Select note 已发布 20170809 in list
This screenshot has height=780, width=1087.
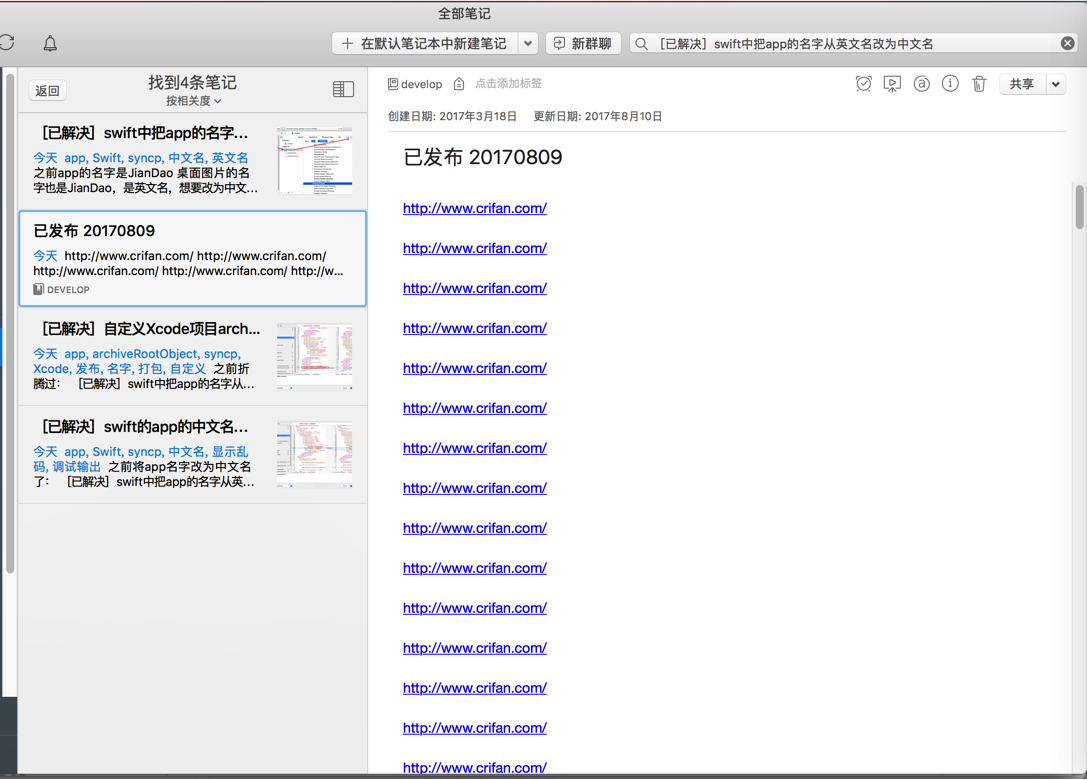pyautogui.click(x=193, y=259)
